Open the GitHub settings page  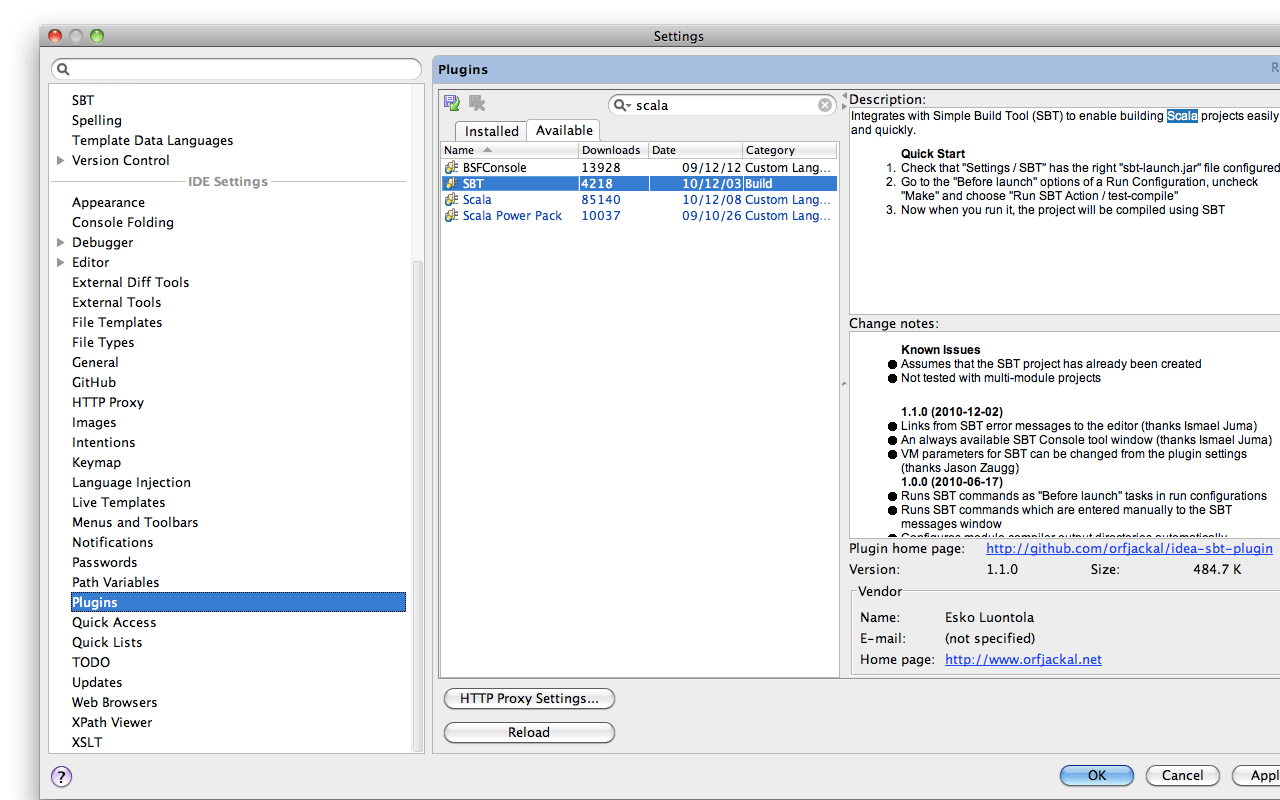click(x=94, y=382)
